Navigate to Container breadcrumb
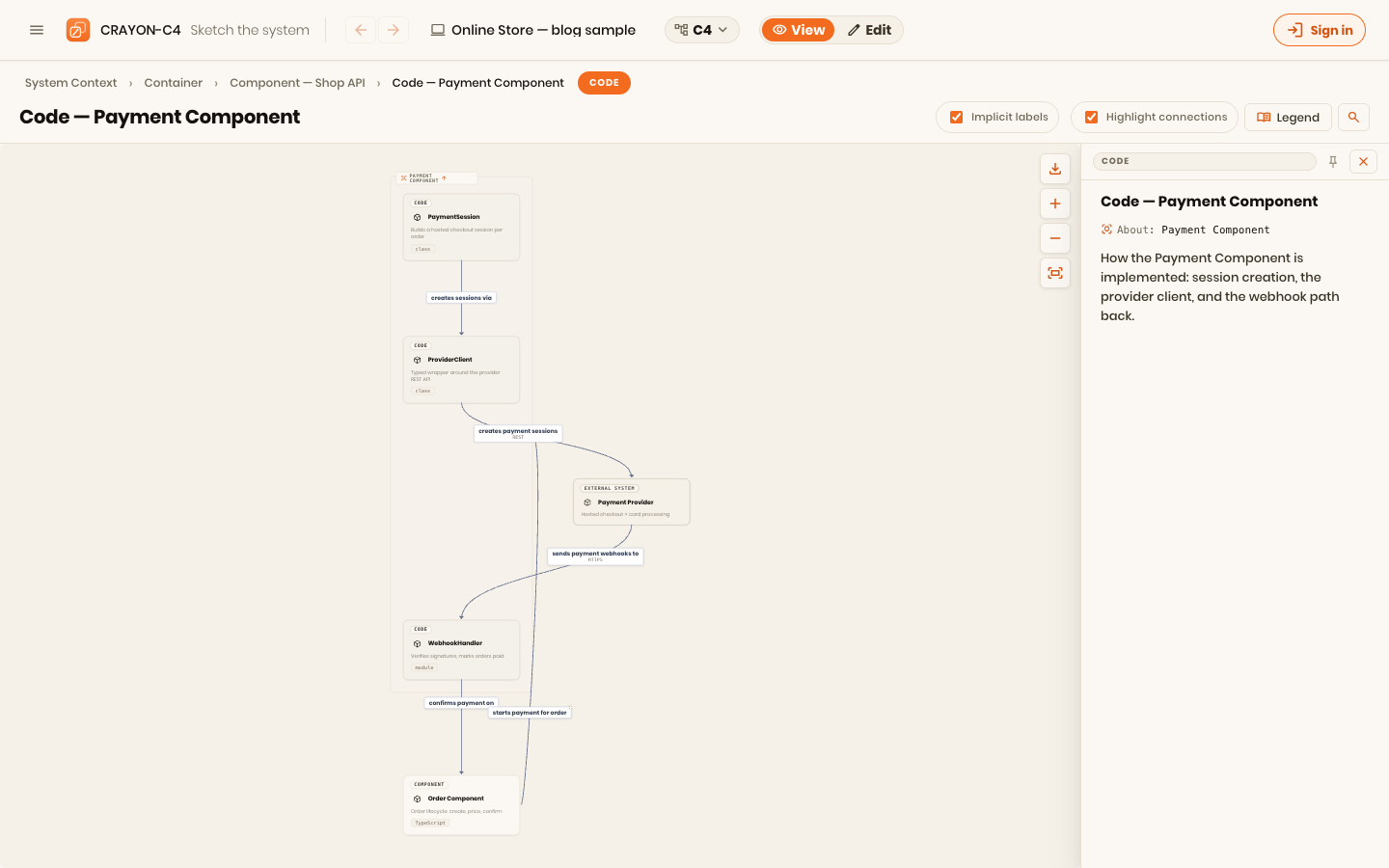 tap(174, 83)
